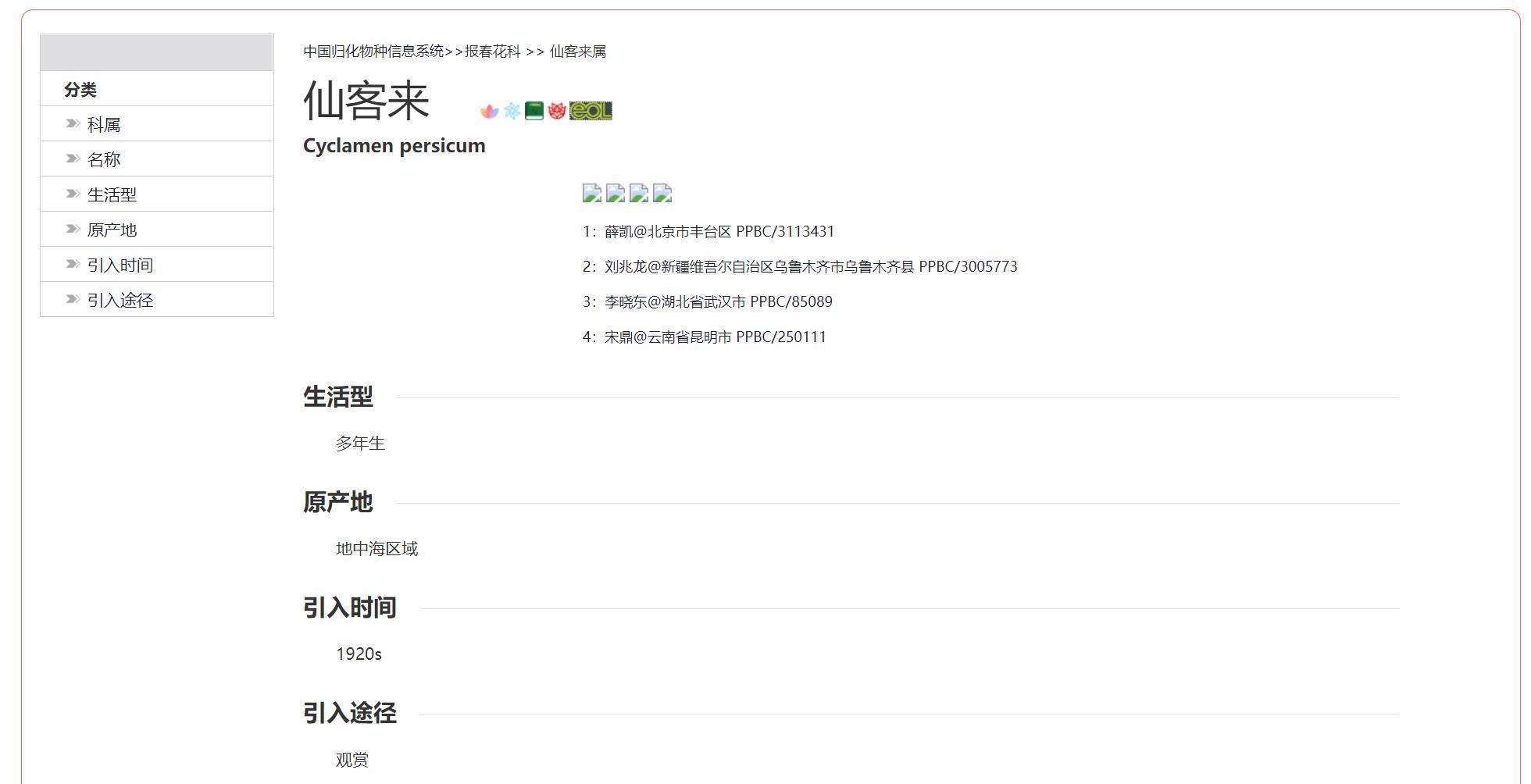Open the third broken image thumbnail

(x=639, y=193)
